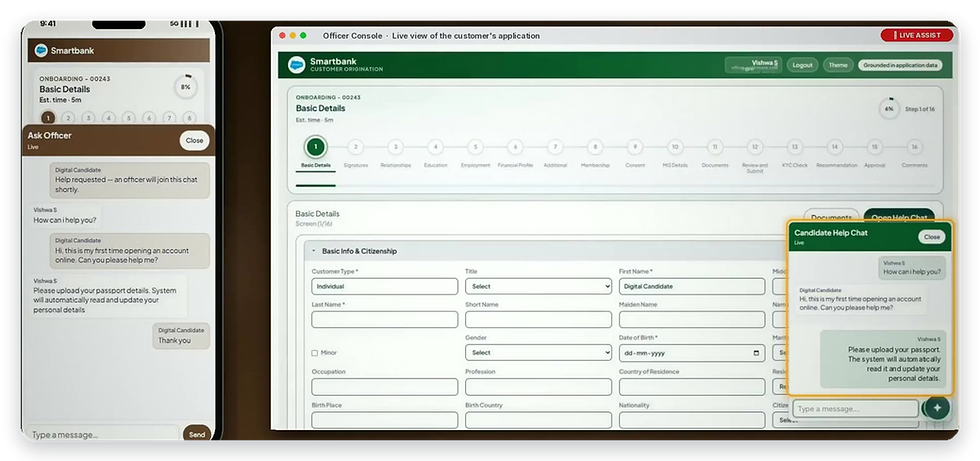The width and height of the screenshot is (980, 461).
Task: Go to step 7 Additional circle
Action: [555, 147]
